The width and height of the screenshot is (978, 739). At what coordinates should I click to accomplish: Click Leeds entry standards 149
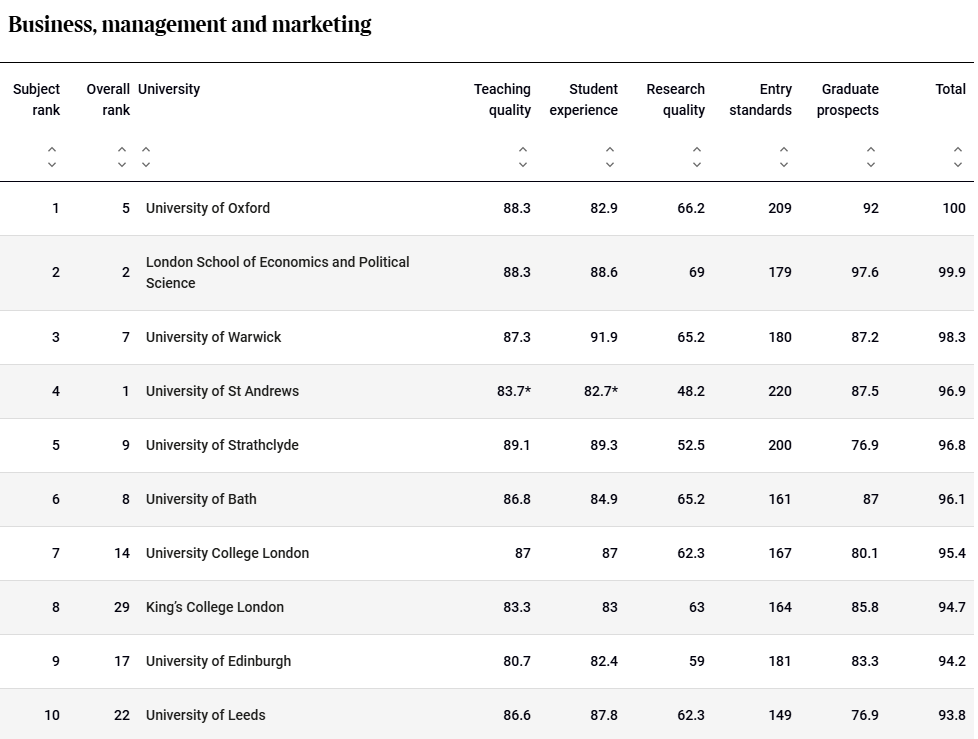click(x=780, y=715)
